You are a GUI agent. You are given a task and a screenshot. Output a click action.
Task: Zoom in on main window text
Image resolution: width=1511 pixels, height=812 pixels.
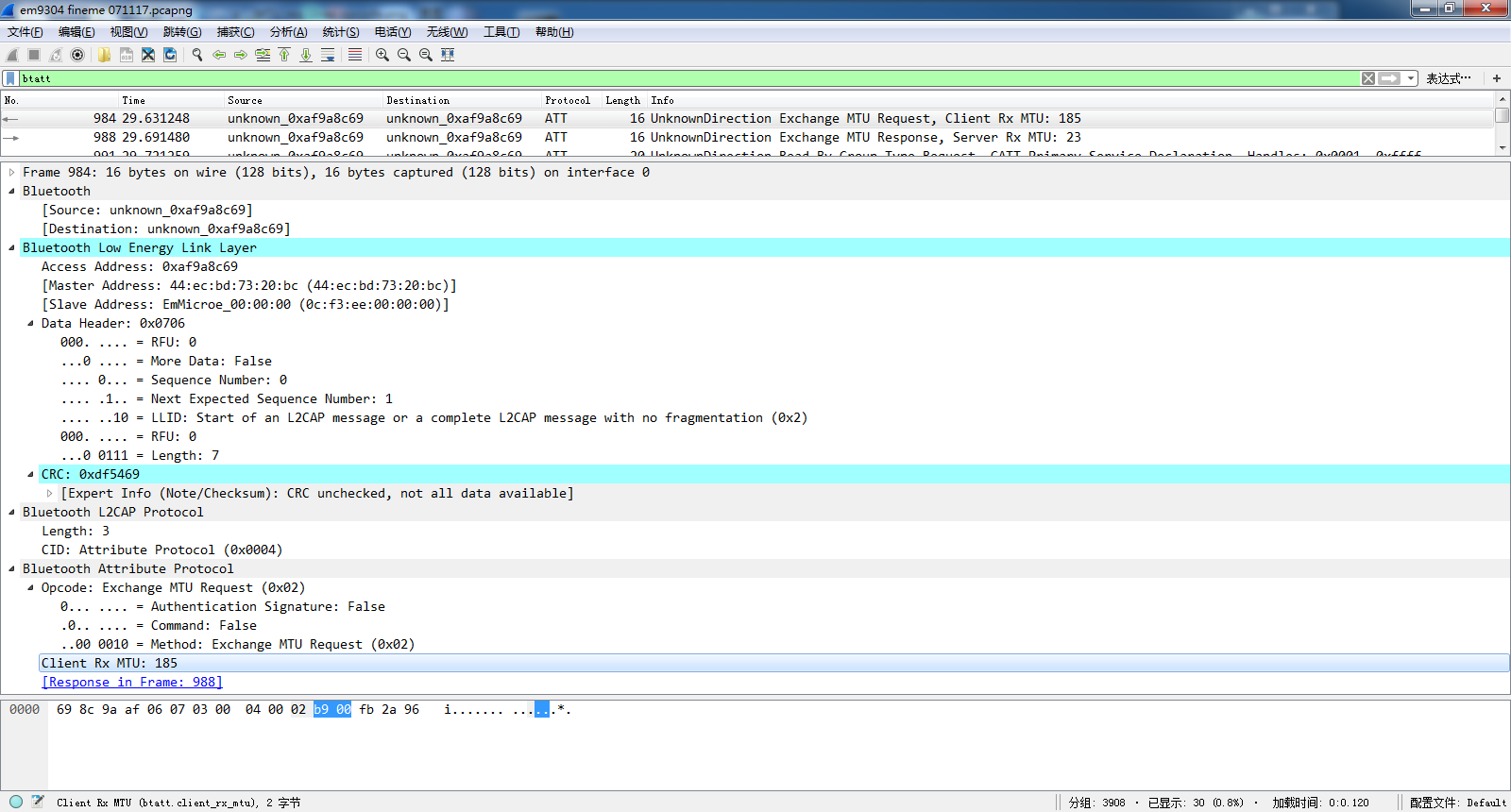click(382, 55)
